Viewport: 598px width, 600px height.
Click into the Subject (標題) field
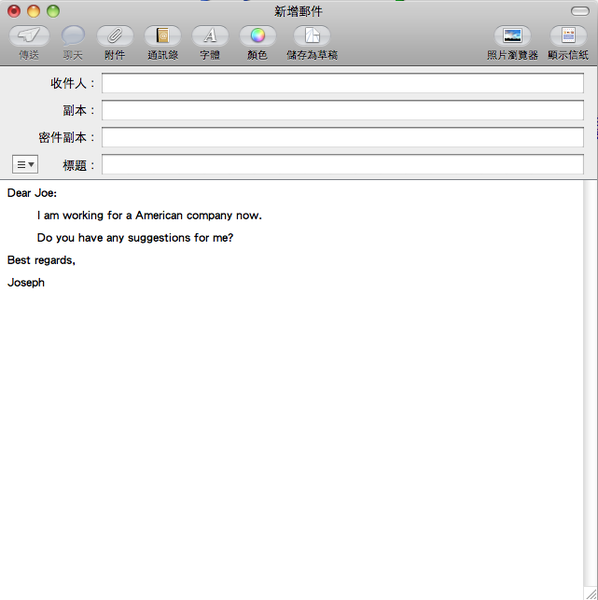[x=342, y=165]
